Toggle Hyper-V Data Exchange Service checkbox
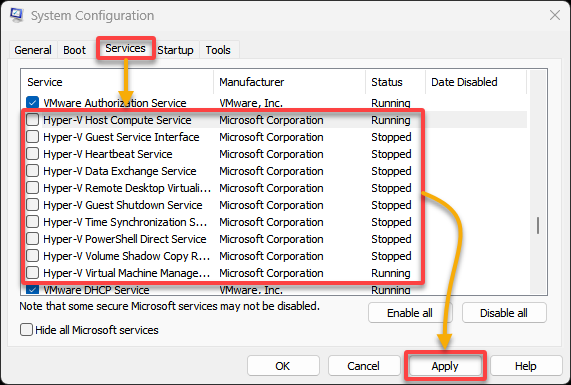Screen dimensions: 571x385 [x=32, y=170]
